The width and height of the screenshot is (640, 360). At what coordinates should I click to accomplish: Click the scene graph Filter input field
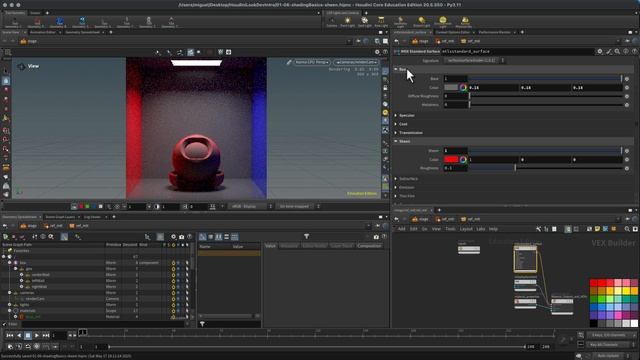[104, 324]
